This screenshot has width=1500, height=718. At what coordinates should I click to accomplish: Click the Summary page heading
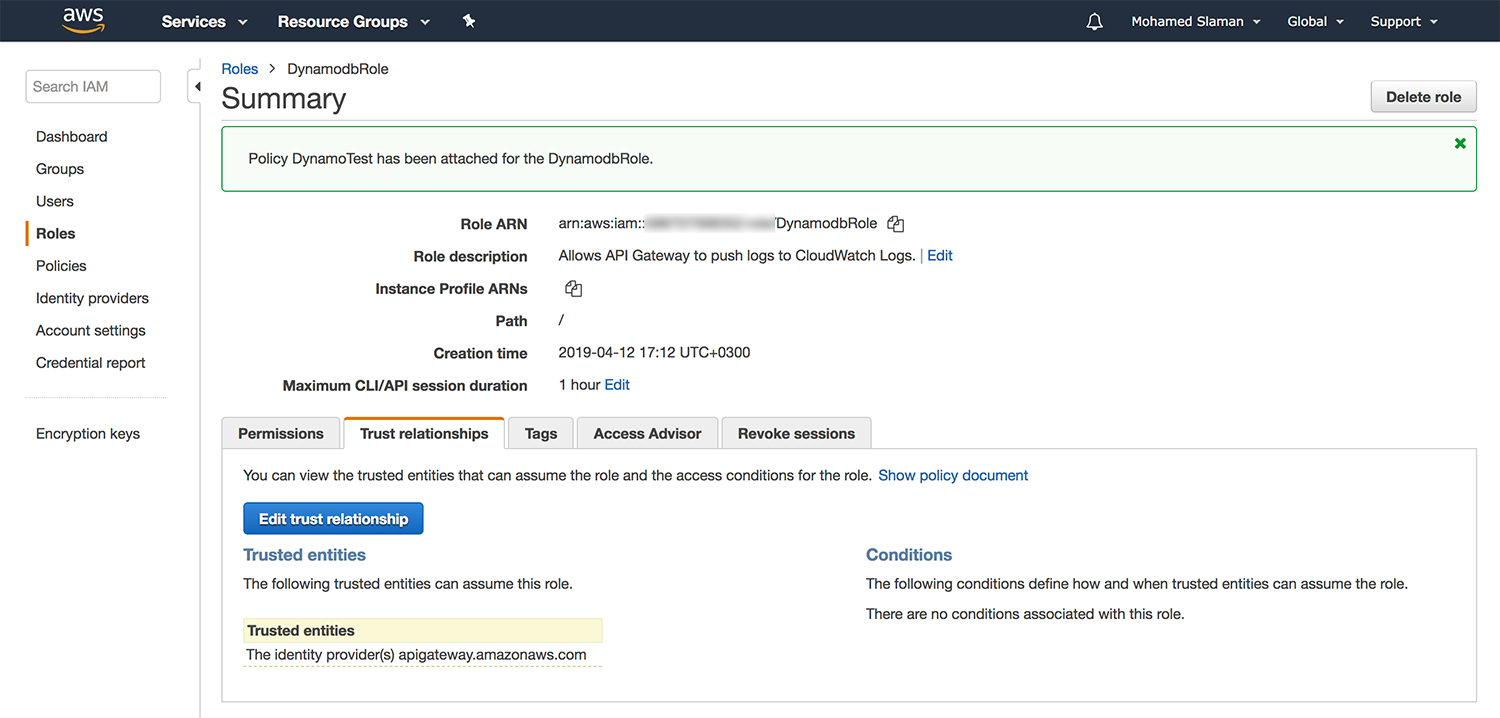(284, 98)
